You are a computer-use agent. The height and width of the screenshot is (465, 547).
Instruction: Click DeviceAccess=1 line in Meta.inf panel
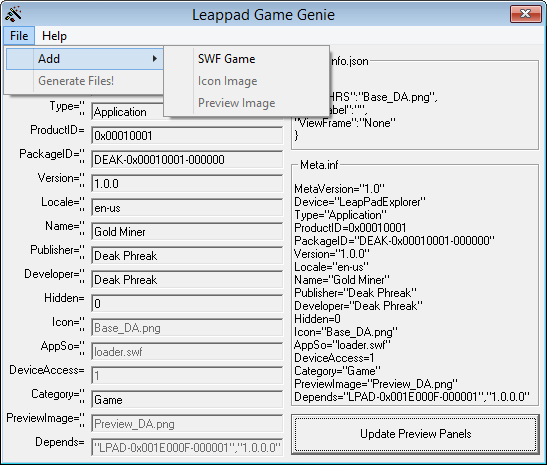[334, 358]
